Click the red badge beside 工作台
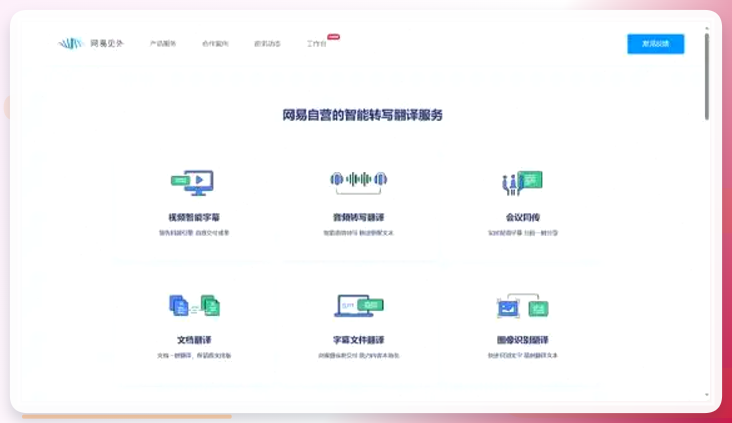The height and width of the screenshot is (423, 732). 333,37
